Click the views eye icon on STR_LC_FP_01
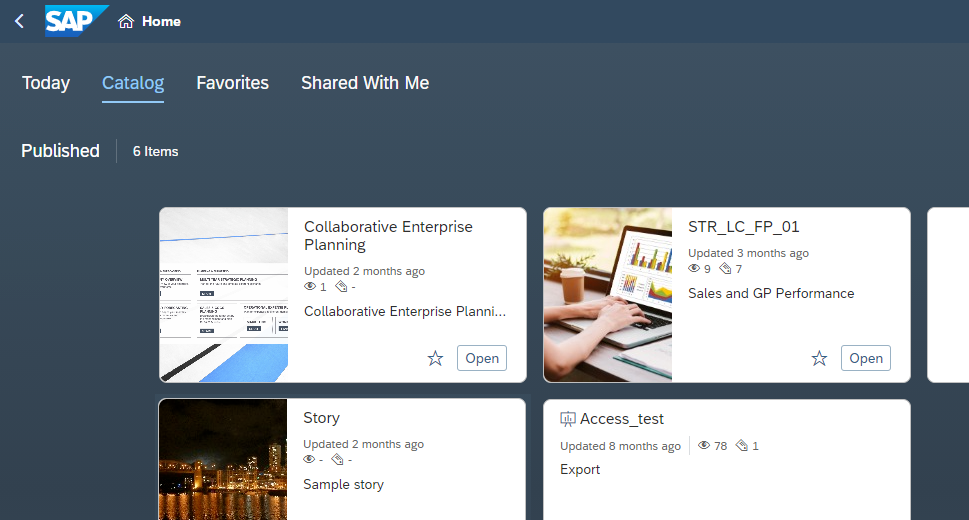 tap(694, 268)
